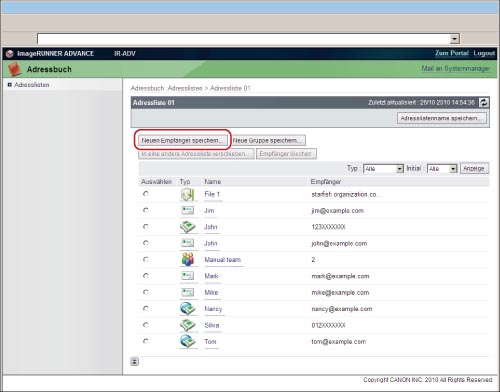Open the Mike name link
500x392 pixels.
(x=211, y=293)
